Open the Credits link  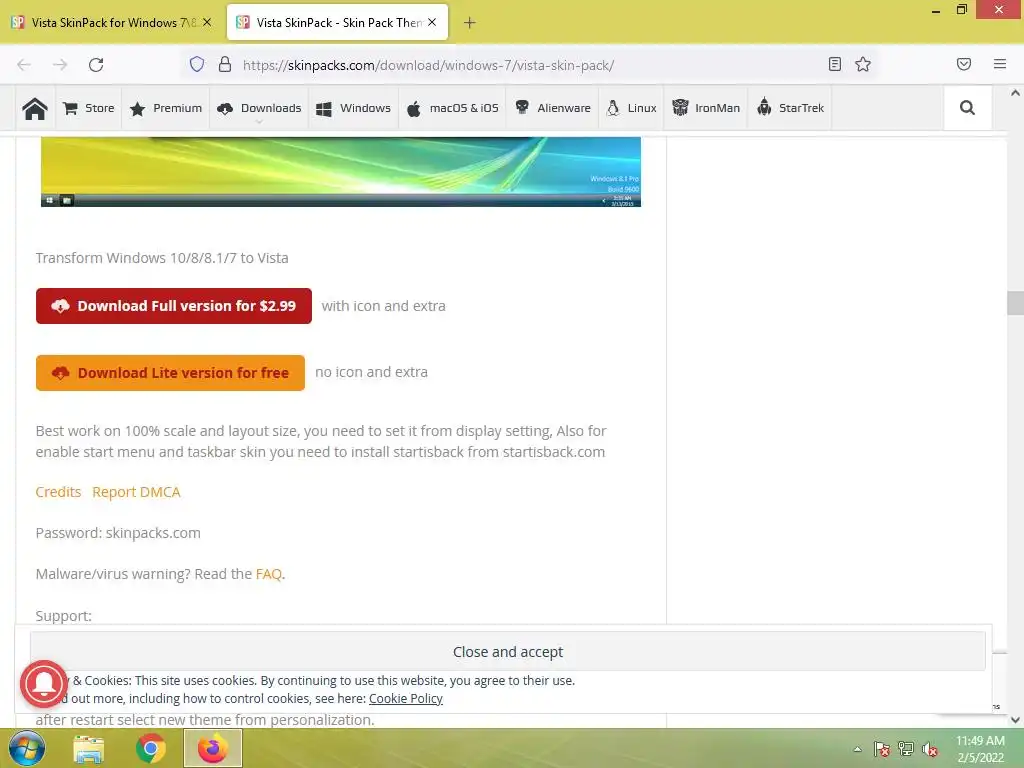58,492
